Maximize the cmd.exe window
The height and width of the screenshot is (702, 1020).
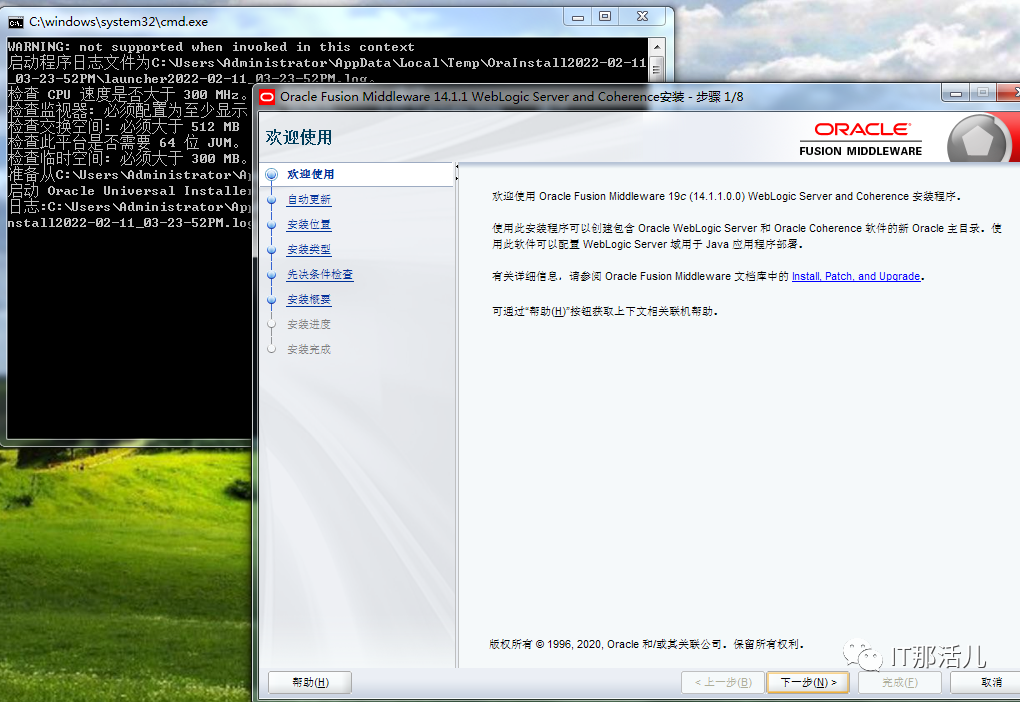tap(605, 17)
